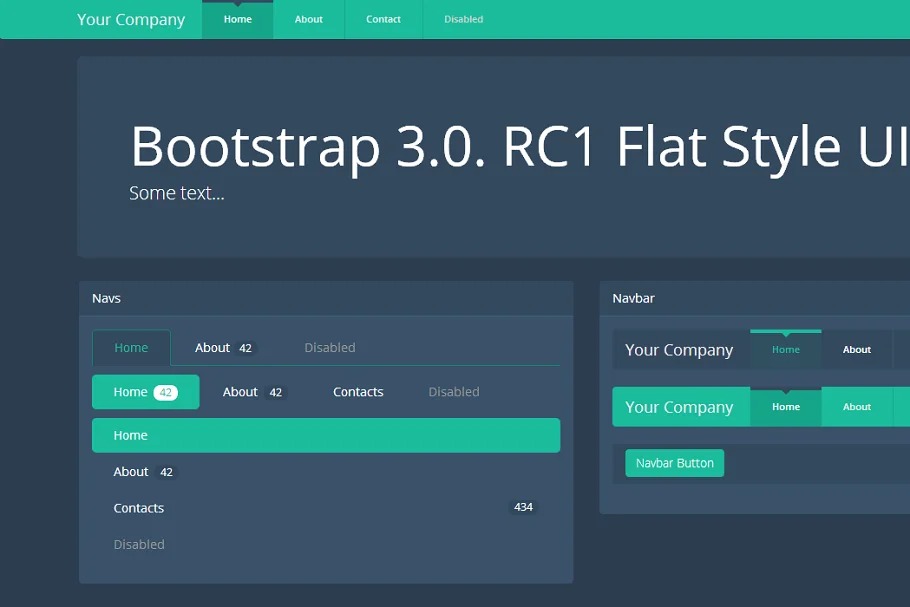Select the green Home pill with 42 badge
This screenshot has width=910, height=607.
(x=145, y=392)
